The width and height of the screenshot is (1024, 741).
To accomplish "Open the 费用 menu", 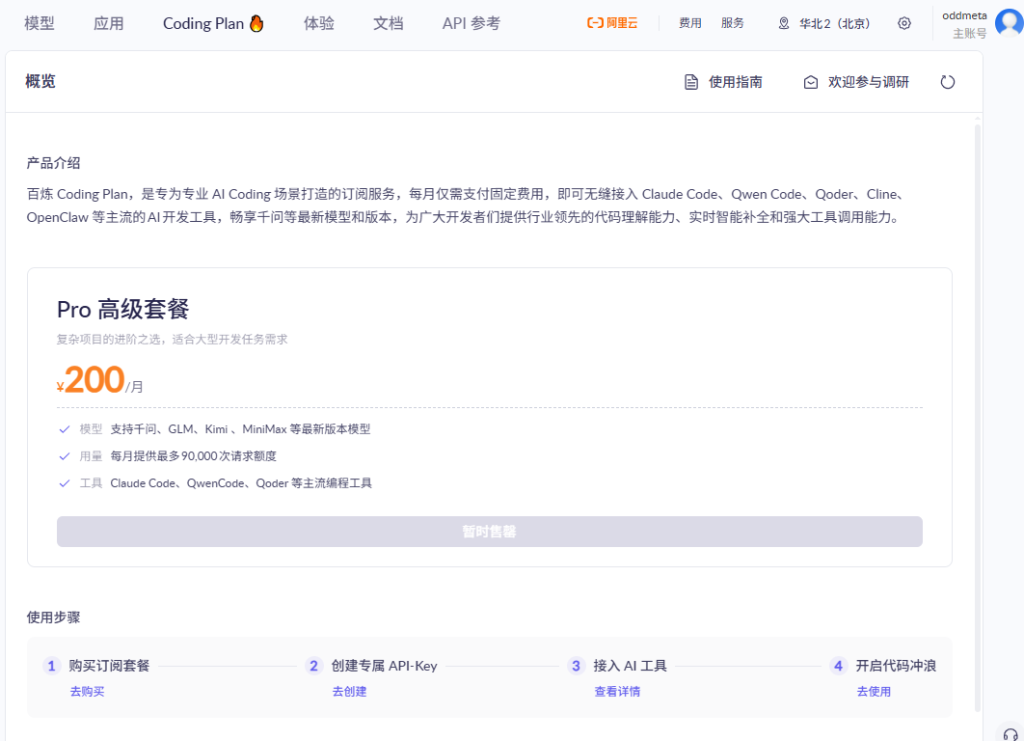I will [690, 23].
